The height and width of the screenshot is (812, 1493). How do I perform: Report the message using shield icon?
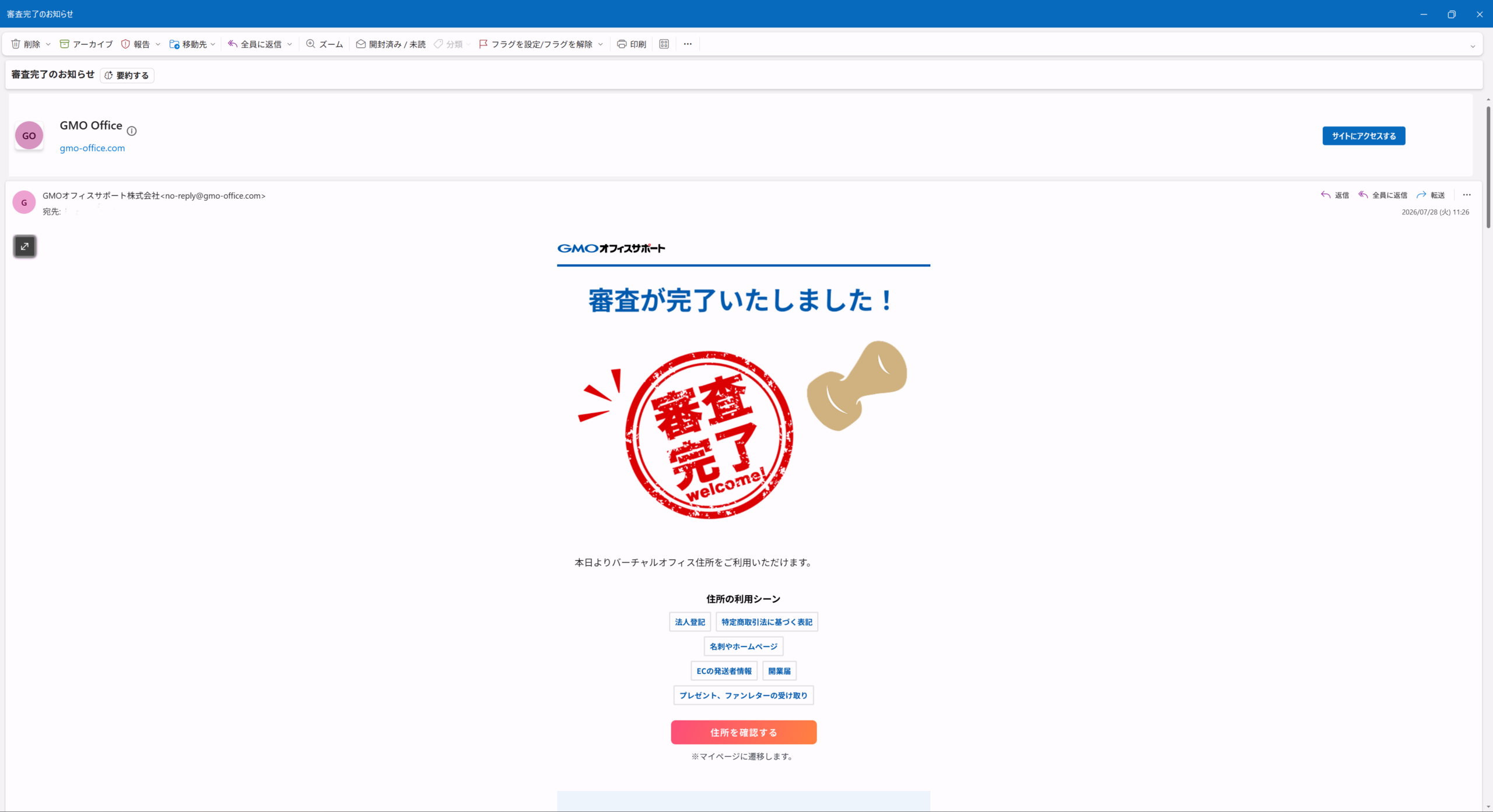click(x=135, y=44)
